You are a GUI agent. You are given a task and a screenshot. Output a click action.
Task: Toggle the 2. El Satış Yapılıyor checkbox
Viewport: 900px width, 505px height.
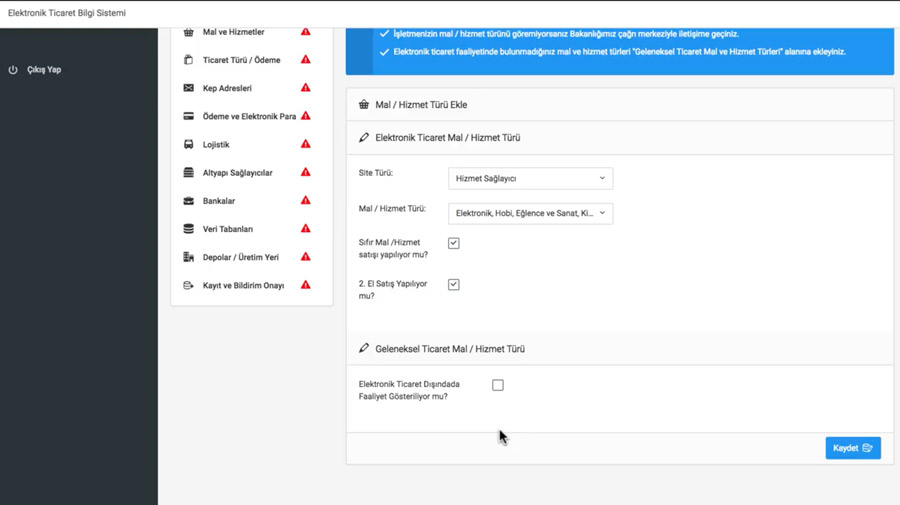pyautogui.click(x=454, y=285)
